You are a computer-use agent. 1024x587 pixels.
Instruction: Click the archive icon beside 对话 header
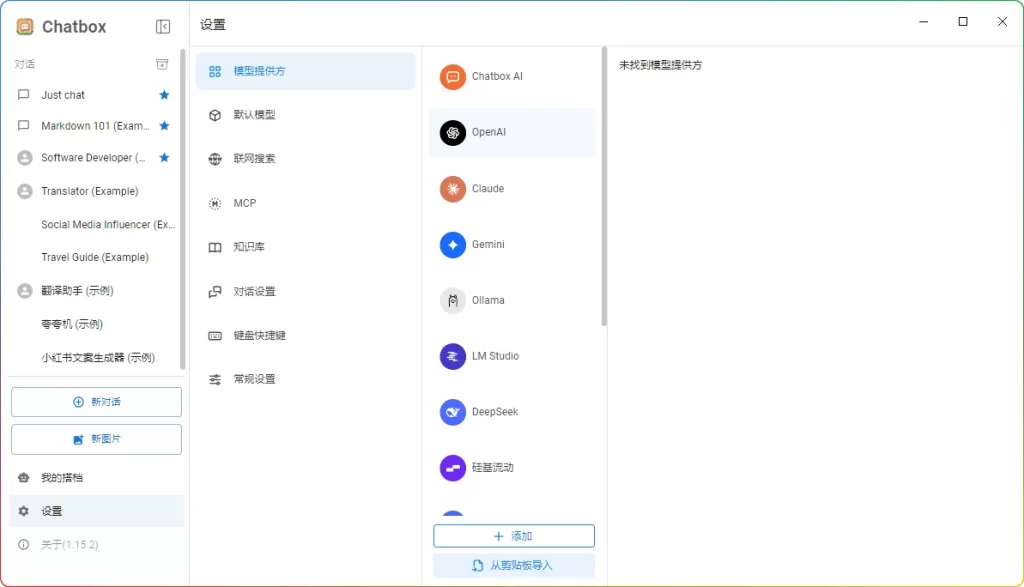point(162,64)
